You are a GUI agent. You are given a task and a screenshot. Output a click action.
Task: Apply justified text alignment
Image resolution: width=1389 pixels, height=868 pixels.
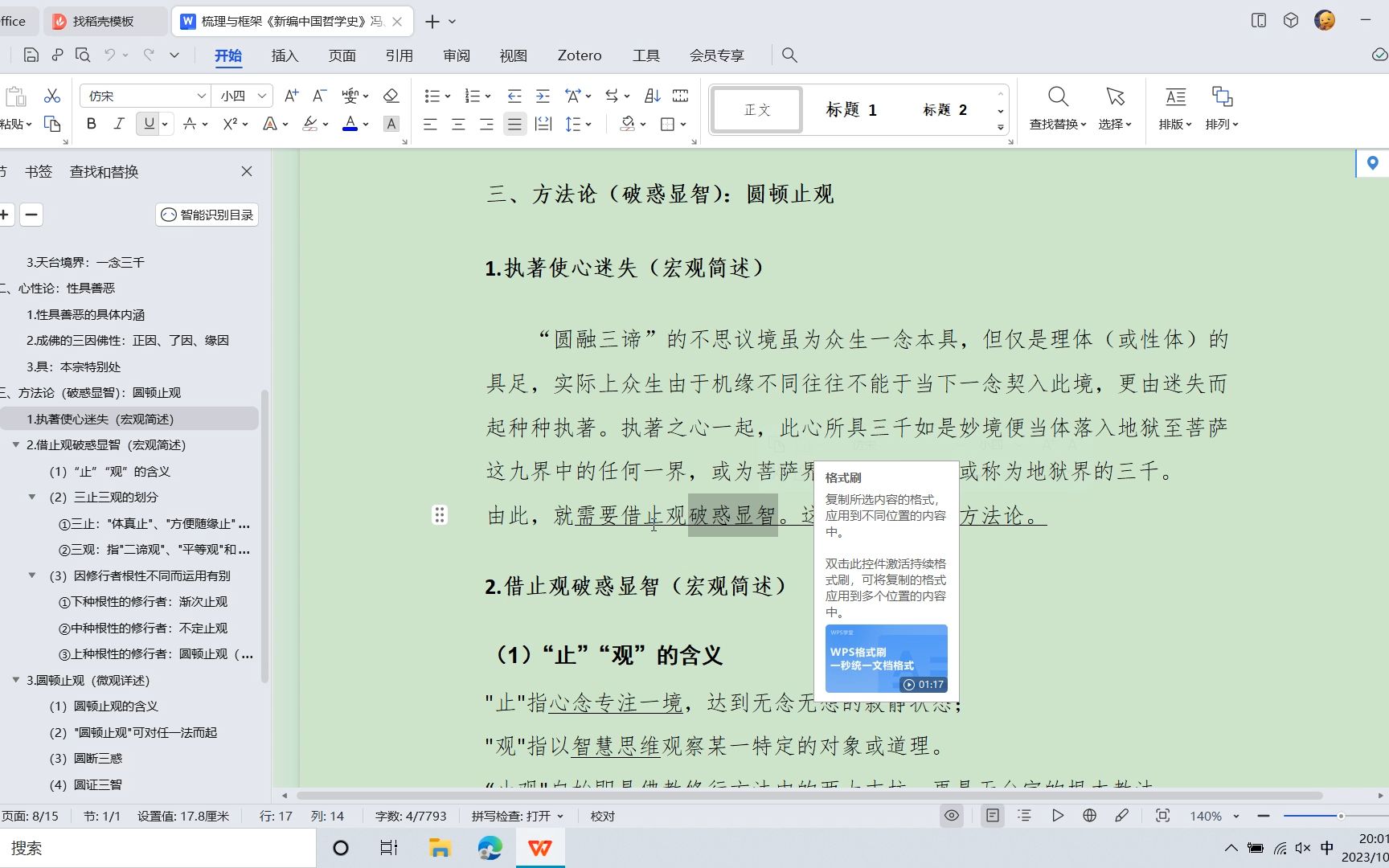[x=514, y=124]
